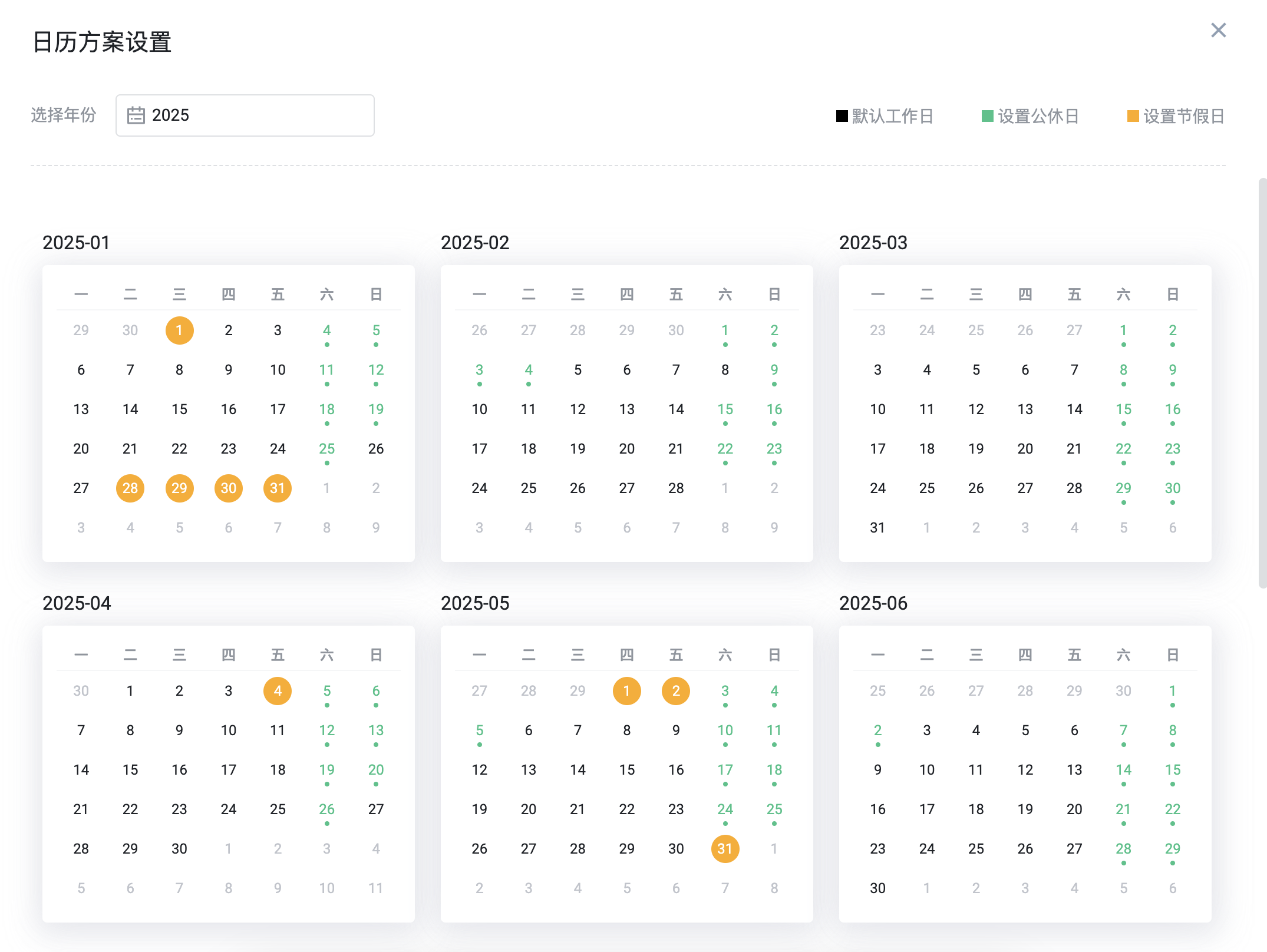The width and height of the screenshot is (1267, 952).
Task: Click green June 2 in 2025-06 calendar
Action: pyautogui.click(x=877, y=730)
